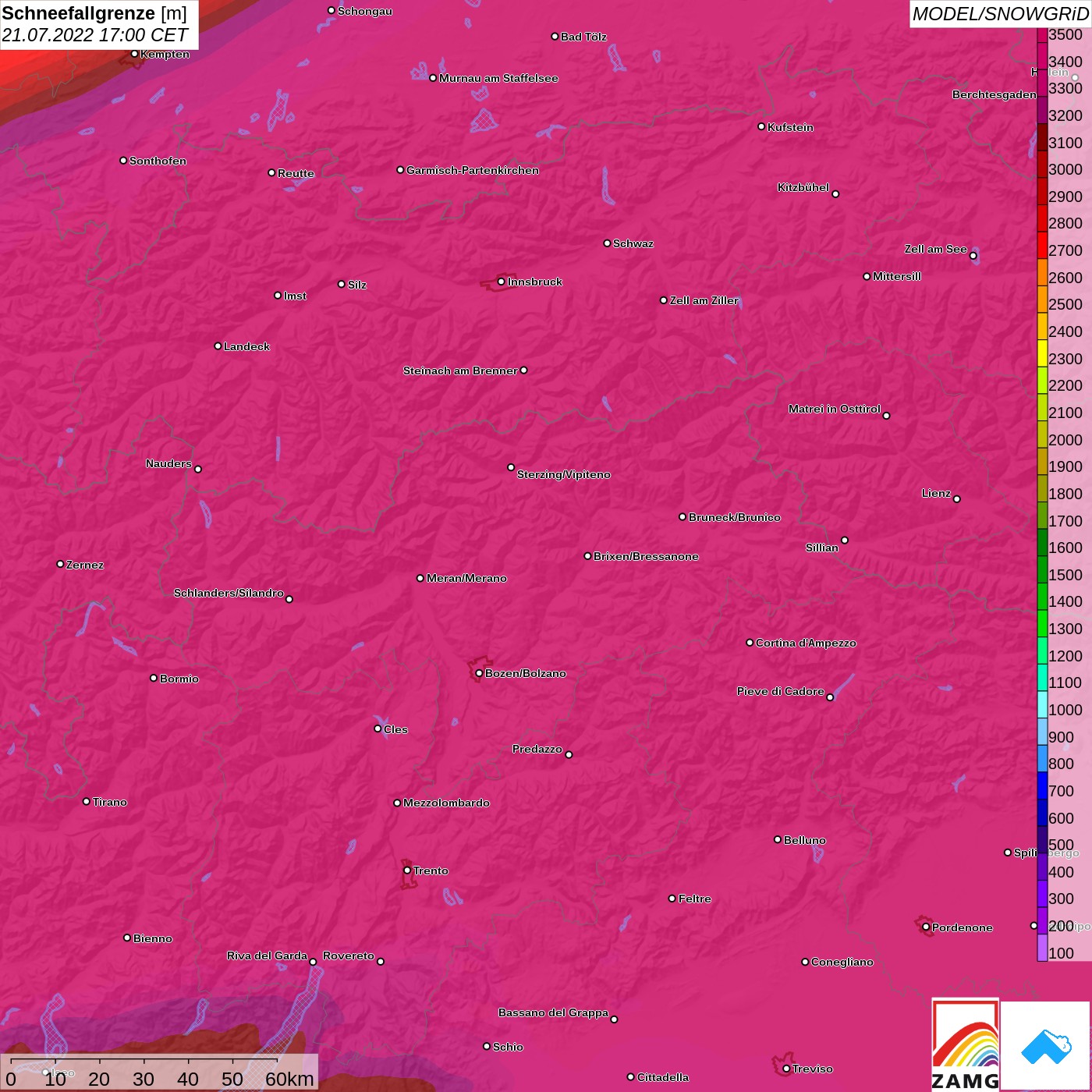
Task: Click the Sillian label
Action: pos(822,548)
